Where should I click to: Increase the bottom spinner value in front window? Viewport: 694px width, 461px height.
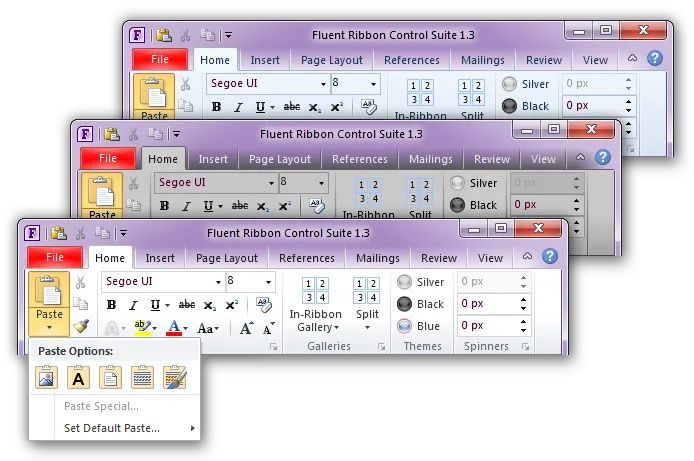(524, 322)
